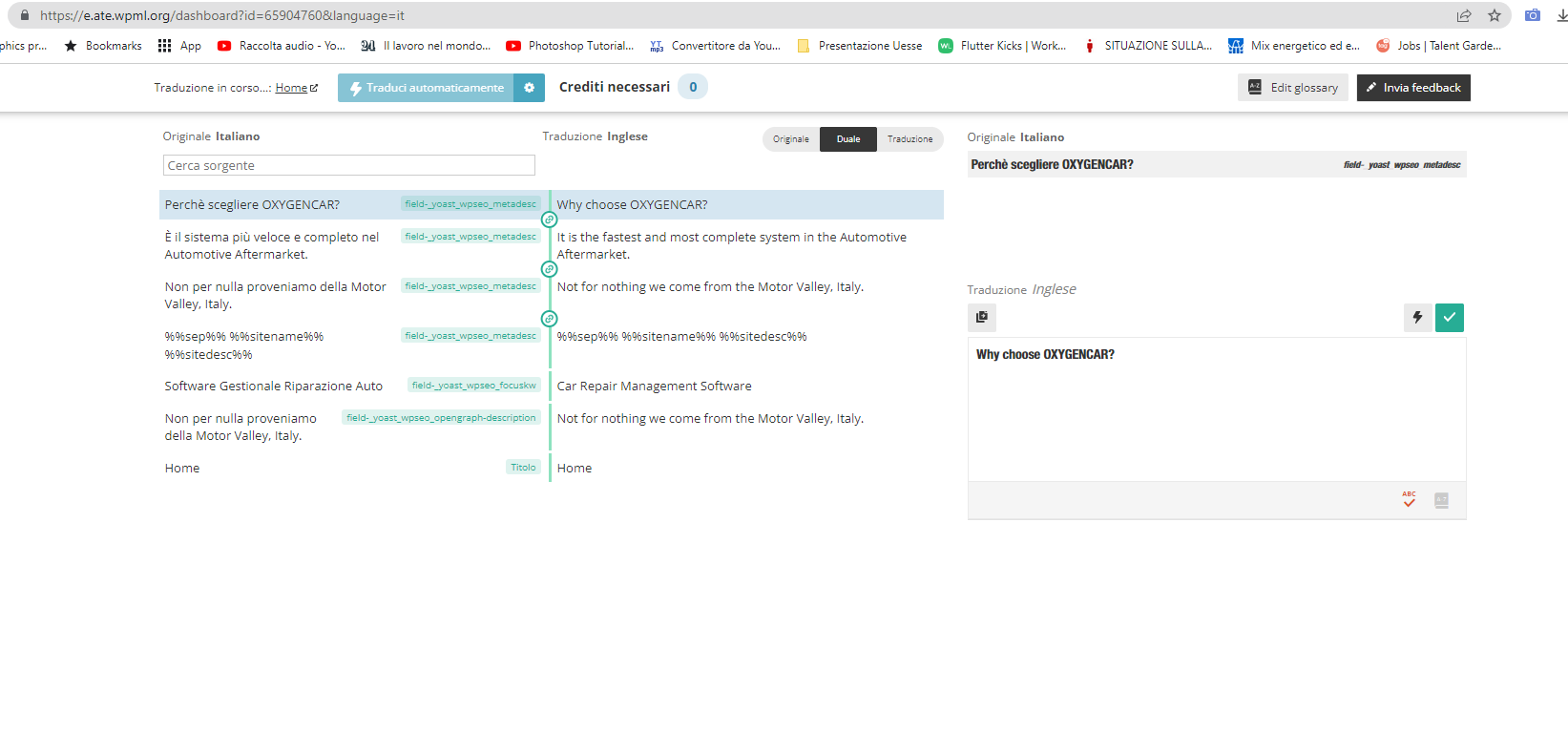This screenshot has height=732, width=1568.
Task: Switch to Originale view mode
Action: 791,139
